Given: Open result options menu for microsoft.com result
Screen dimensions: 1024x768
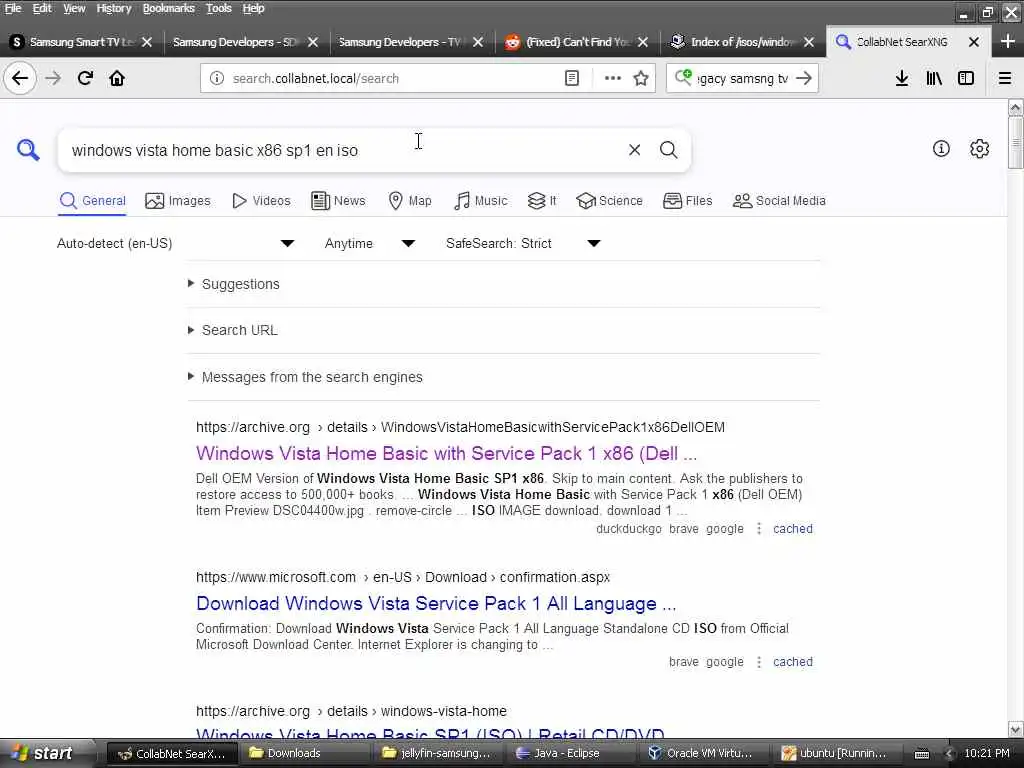Looking at the screenshot, I should [758, 662].
